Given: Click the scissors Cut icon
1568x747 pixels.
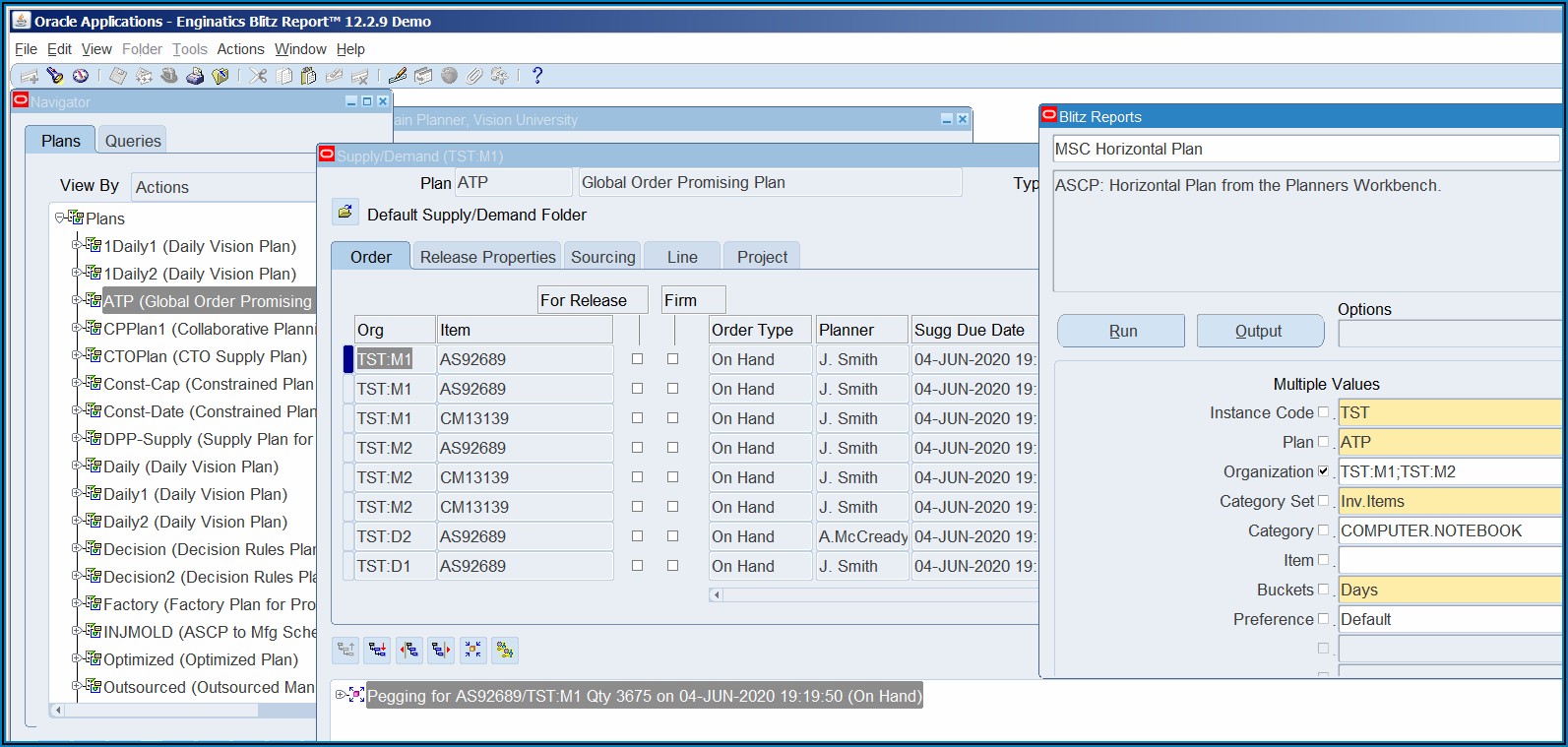Looking at the screenshot, I should coord(258,76).
